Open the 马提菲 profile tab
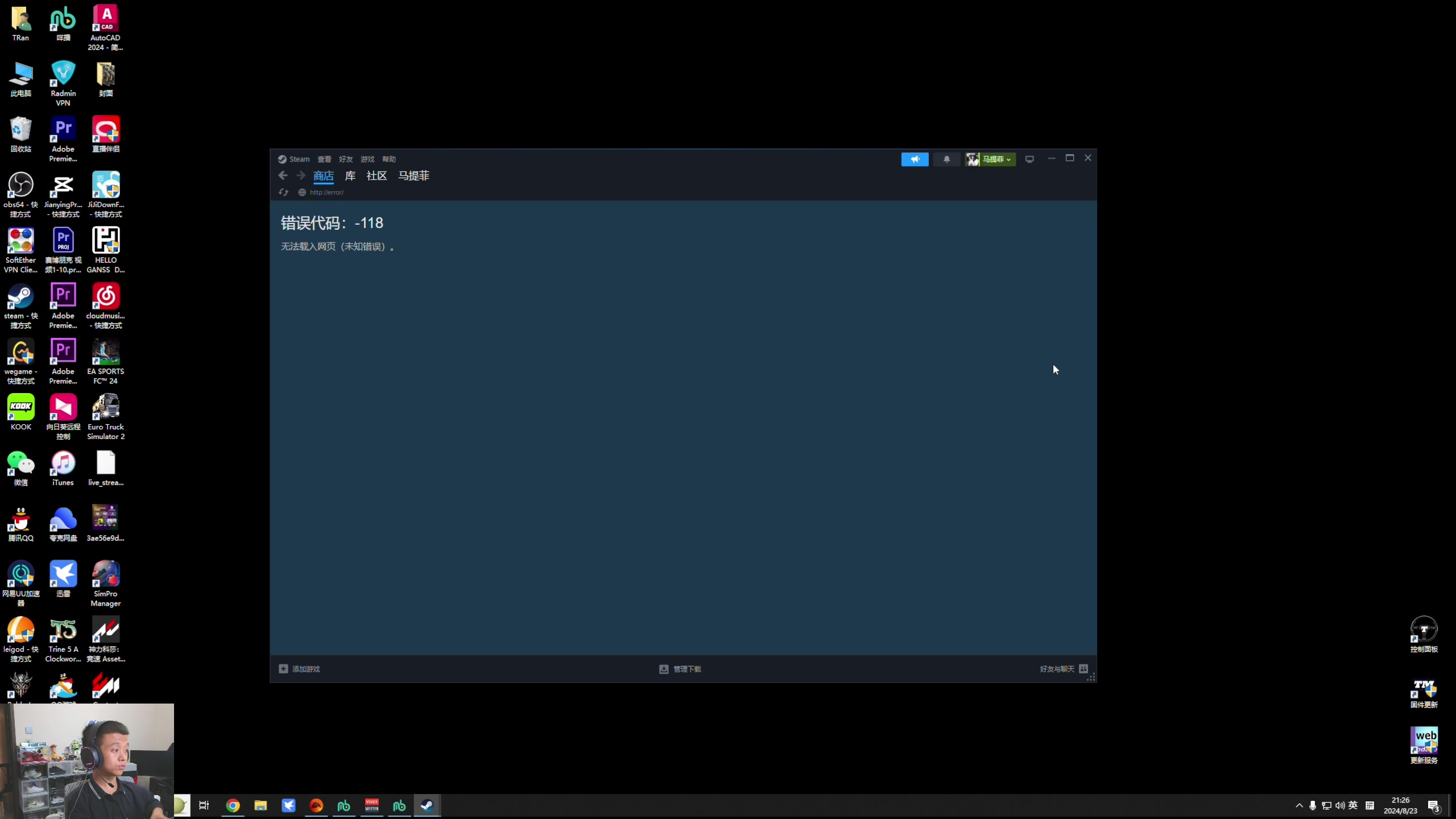 (413, 176)
